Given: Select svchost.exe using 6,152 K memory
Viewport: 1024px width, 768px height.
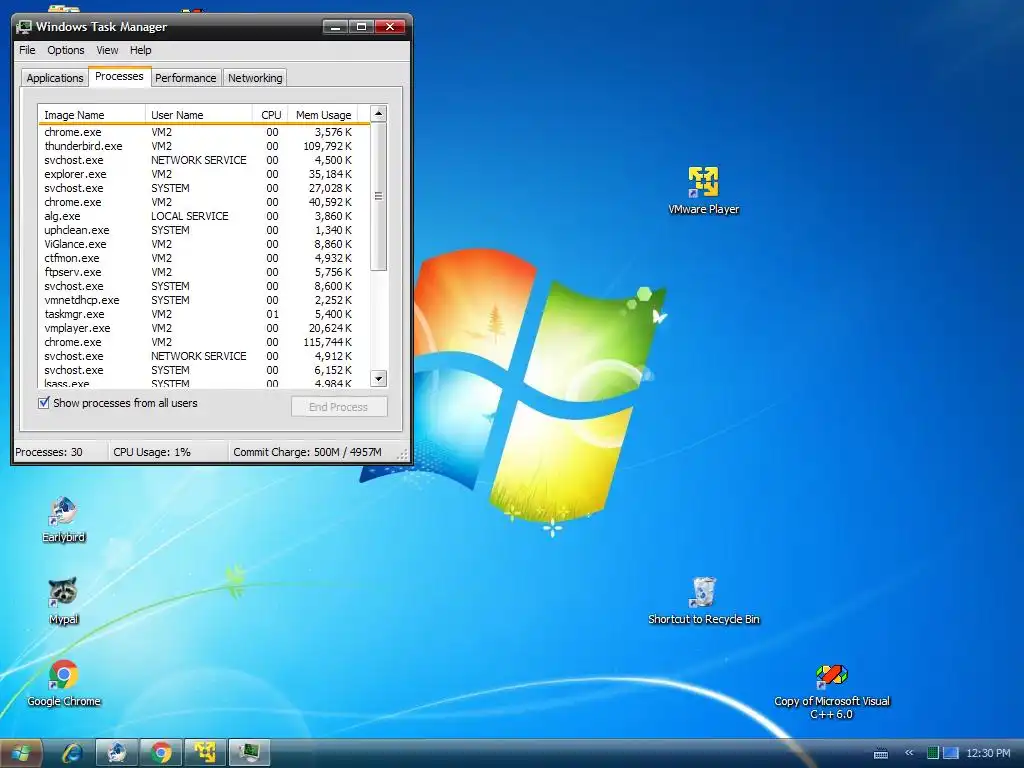Looking at the screenshot, I should point(203,370).
